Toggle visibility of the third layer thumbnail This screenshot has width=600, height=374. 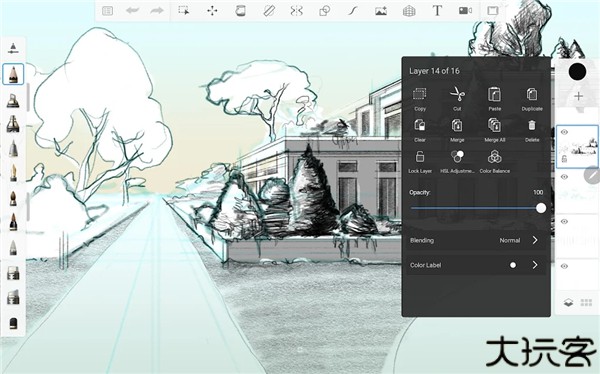pyautogui.click(x=564, y=222)
